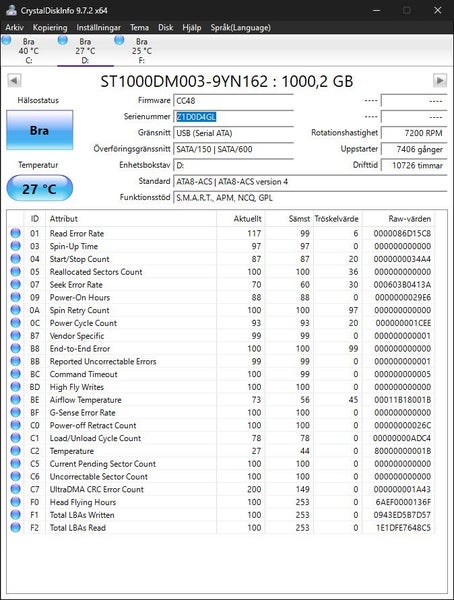Click the 27 °C temperature button
Image resolution: width=454 pixels, height=600 pixels.
(x=39, y=188)
